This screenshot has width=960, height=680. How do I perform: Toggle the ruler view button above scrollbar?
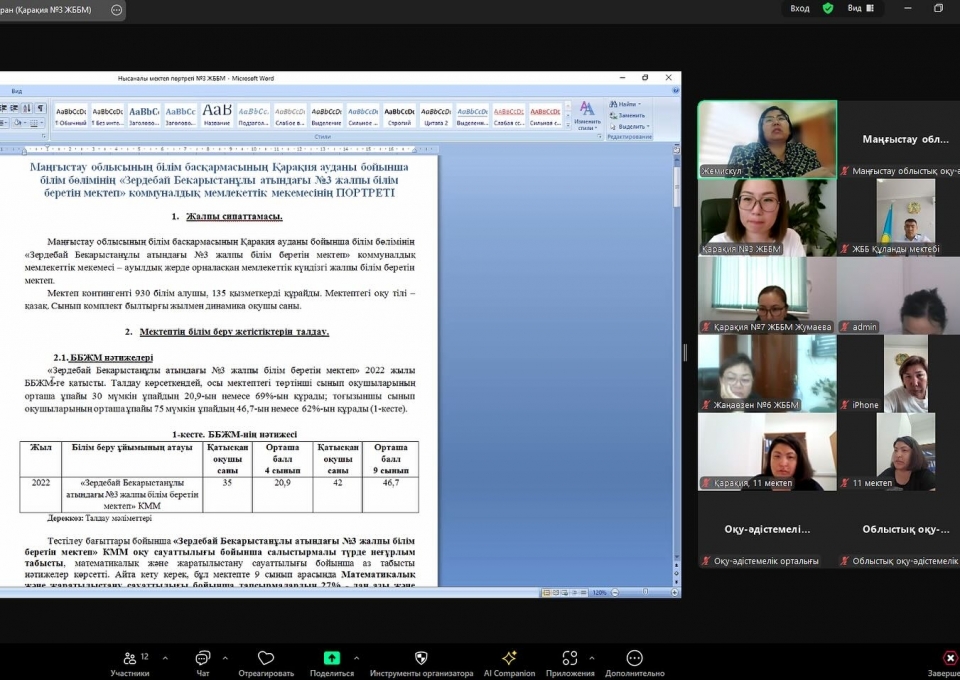tap(676, 149)
